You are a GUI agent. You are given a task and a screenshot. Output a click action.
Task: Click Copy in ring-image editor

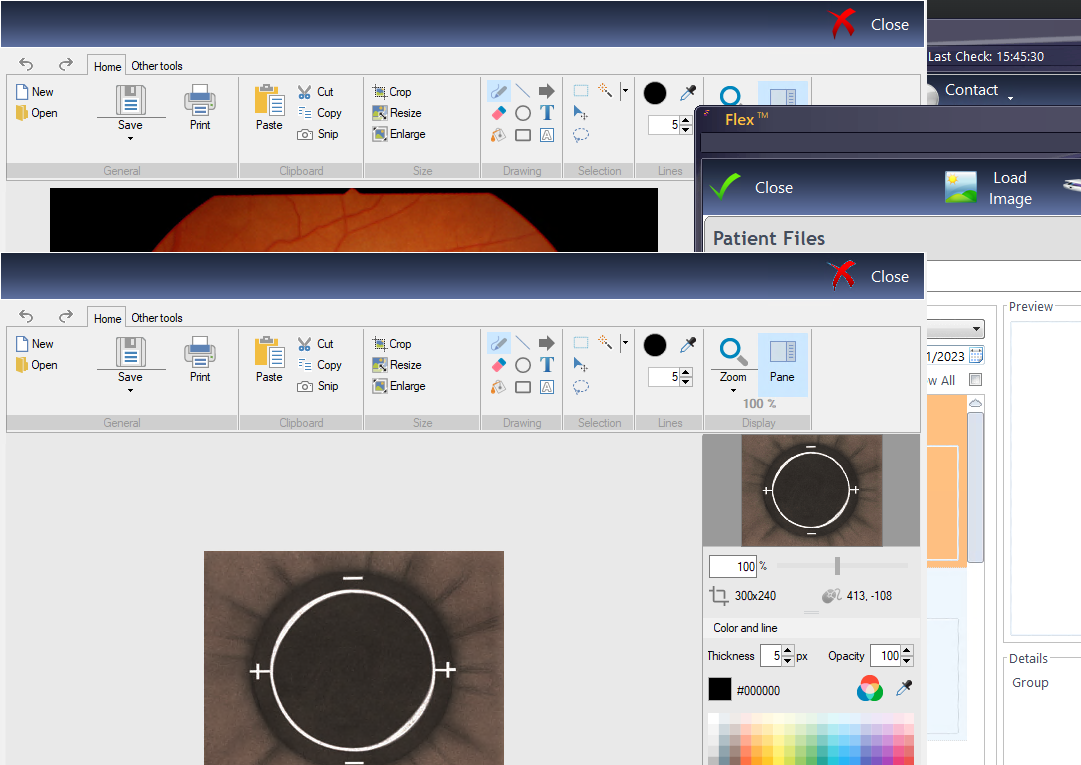tap(320, 365)
